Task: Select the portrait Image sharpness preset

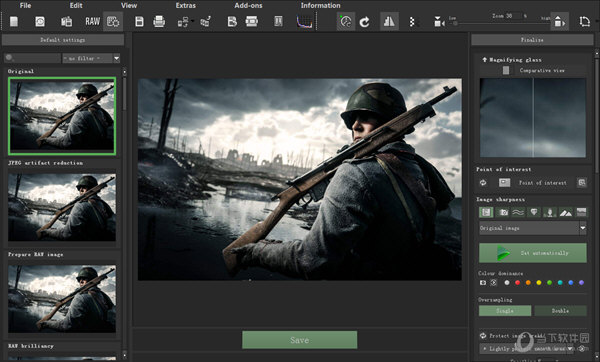Action: (x=549, y=212)
